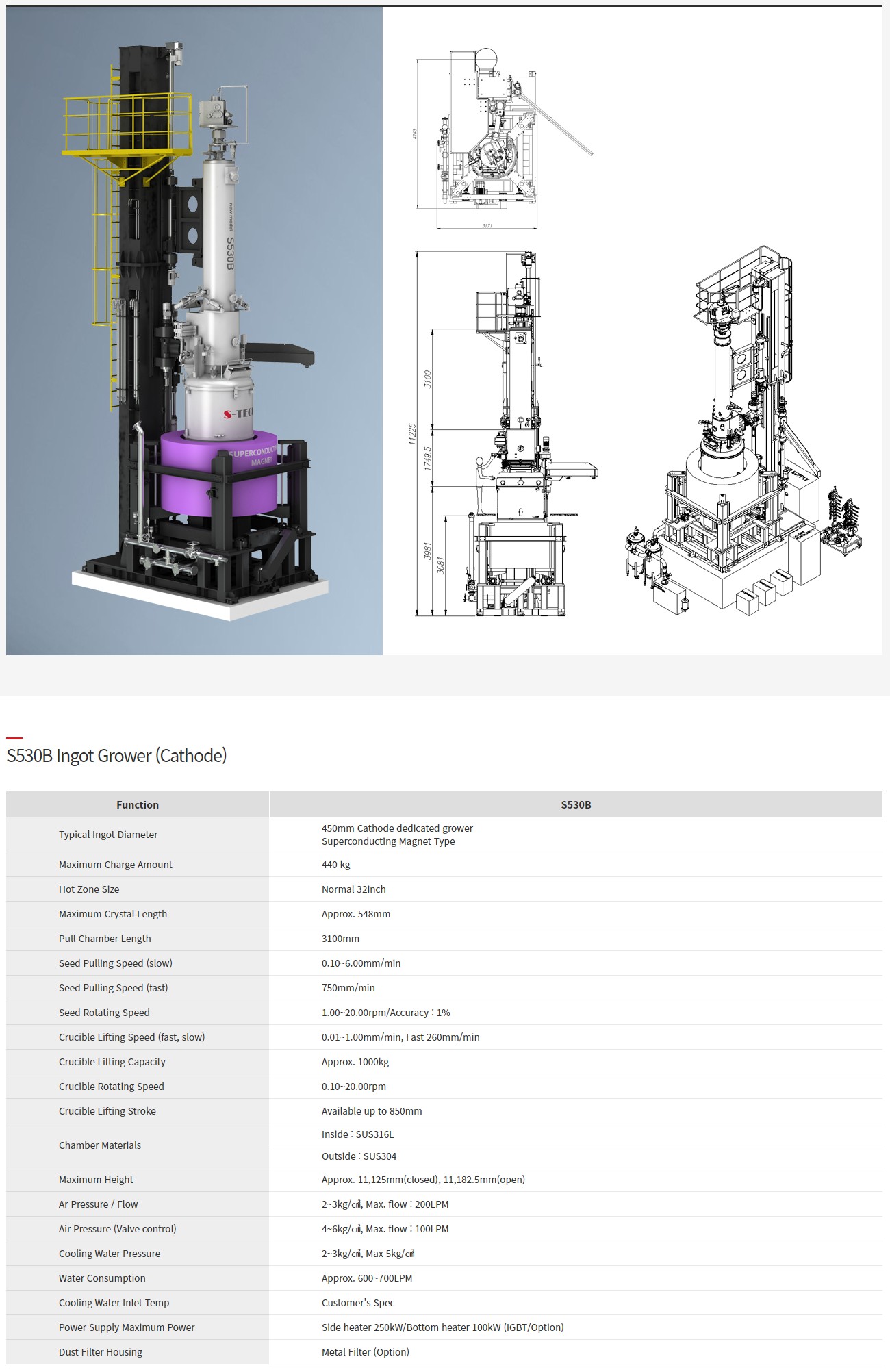Select 'Max. flow : 200LPM' value
Image resolution: width=890 pixels, height=1372 pixels.
(x=407, y=1204)
